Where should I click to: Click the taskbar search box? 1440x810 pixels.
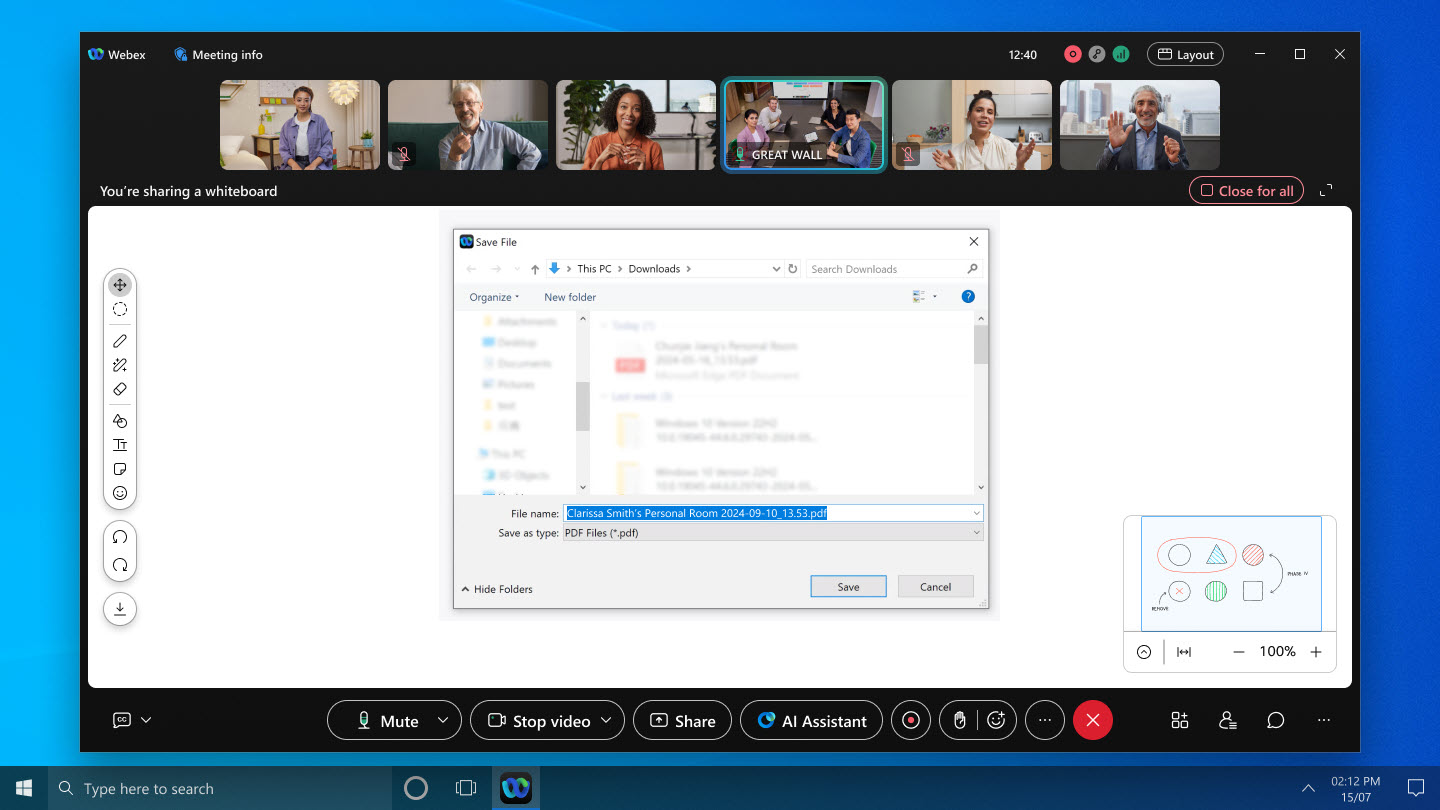[x=220, y=788]
